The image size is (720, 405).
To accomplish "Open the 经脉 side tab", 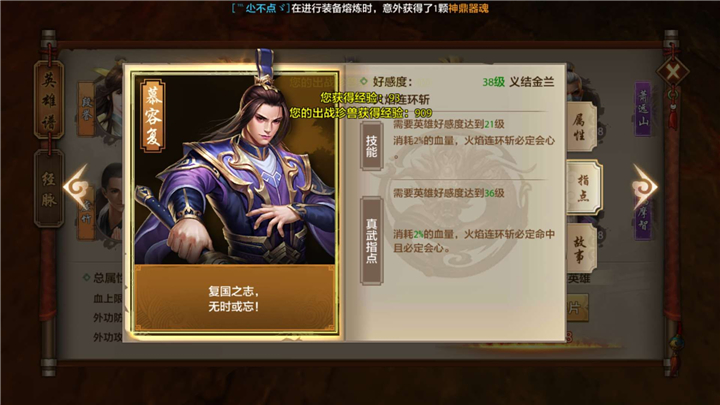I will pyautogui.click(x=49, y=188).
